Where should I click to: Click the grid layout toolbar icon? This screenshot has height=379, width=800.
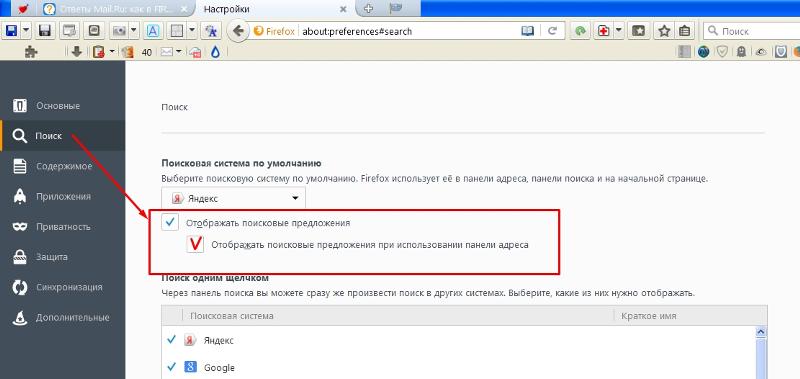pos(177,31)
